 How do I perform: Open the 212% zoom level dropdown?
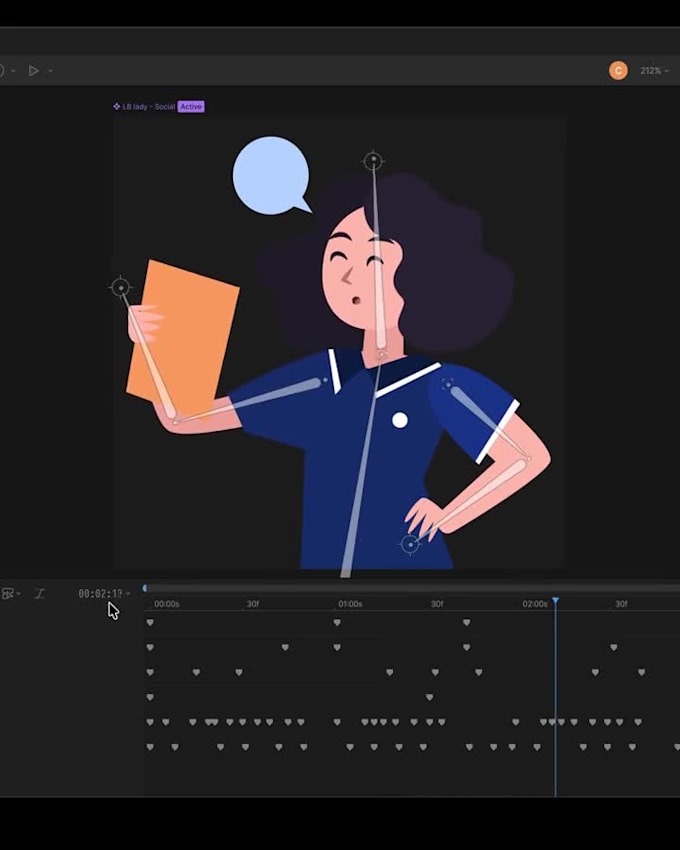tap(654, 70)
